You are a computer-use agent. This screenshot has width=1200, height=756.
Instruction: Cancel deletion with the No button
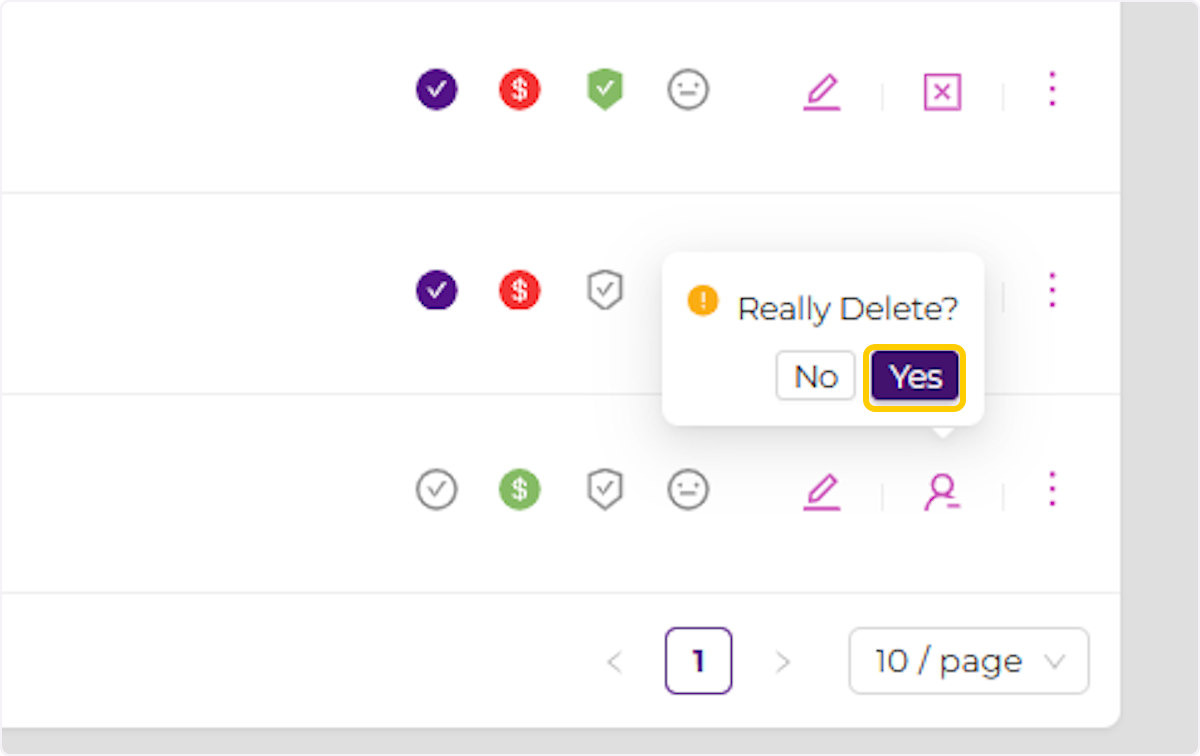815,375
